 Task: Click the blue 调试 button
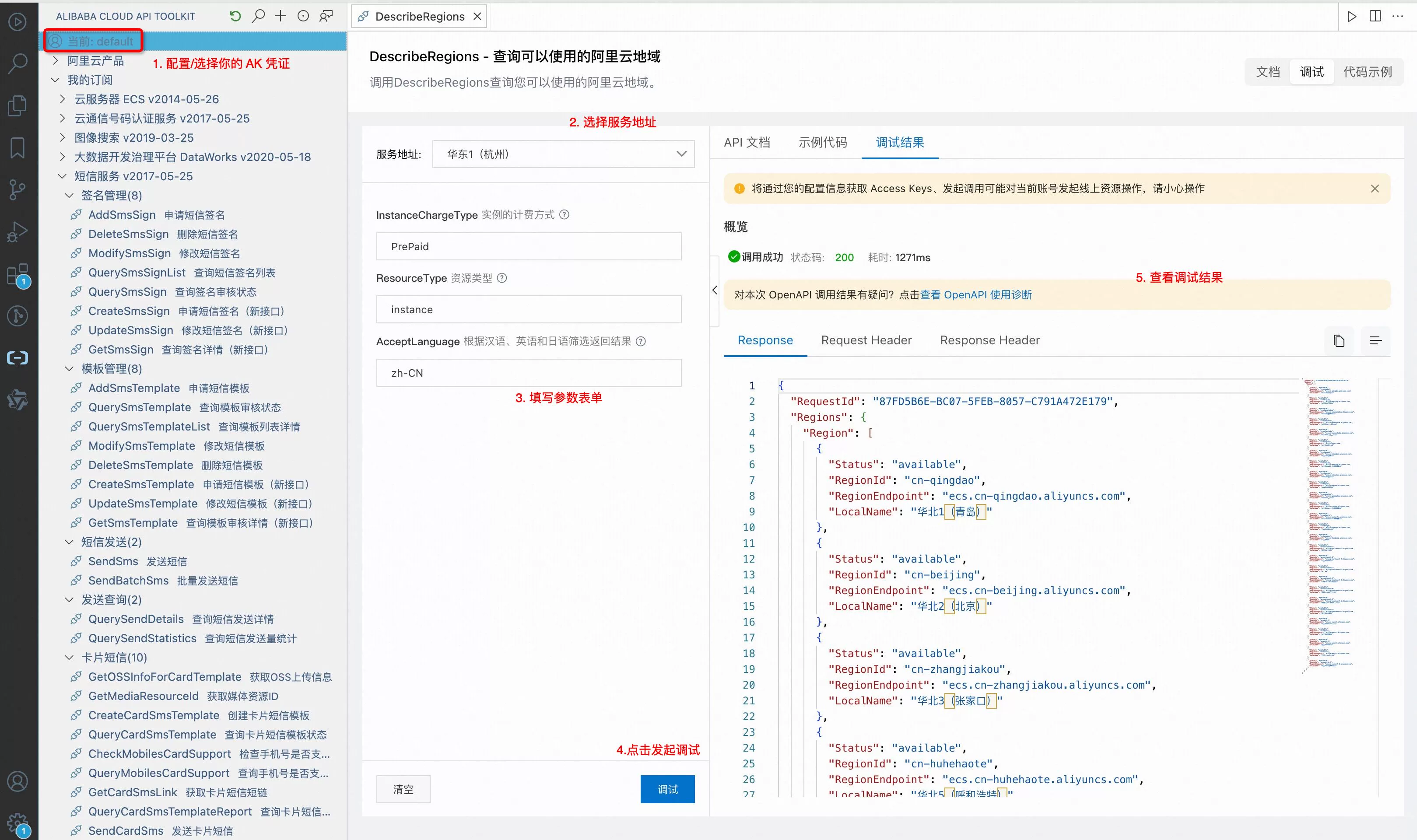[667, 789]
